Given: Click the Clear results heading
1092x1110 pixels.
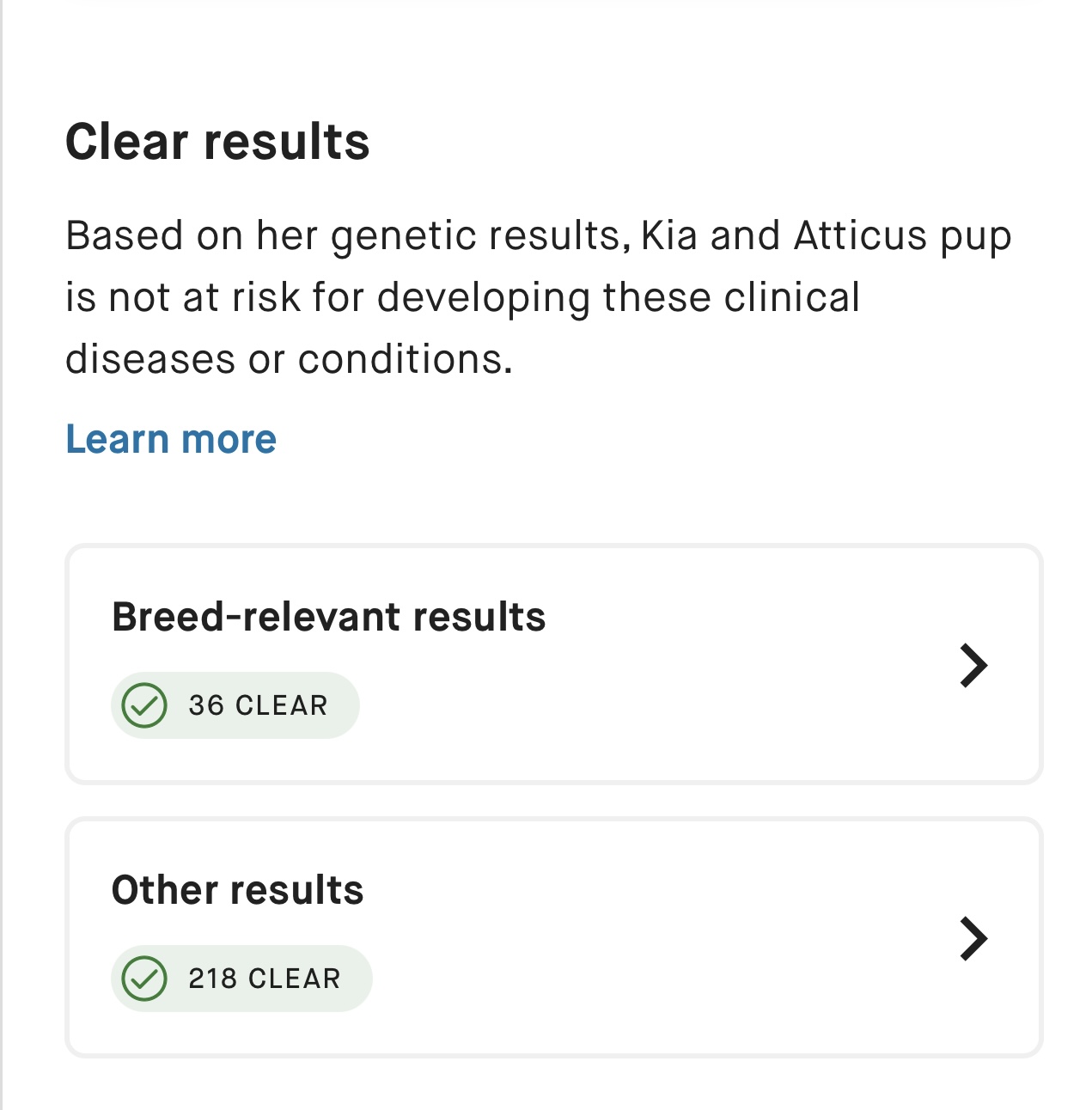Looking at the screenshot, I should 217,142.
